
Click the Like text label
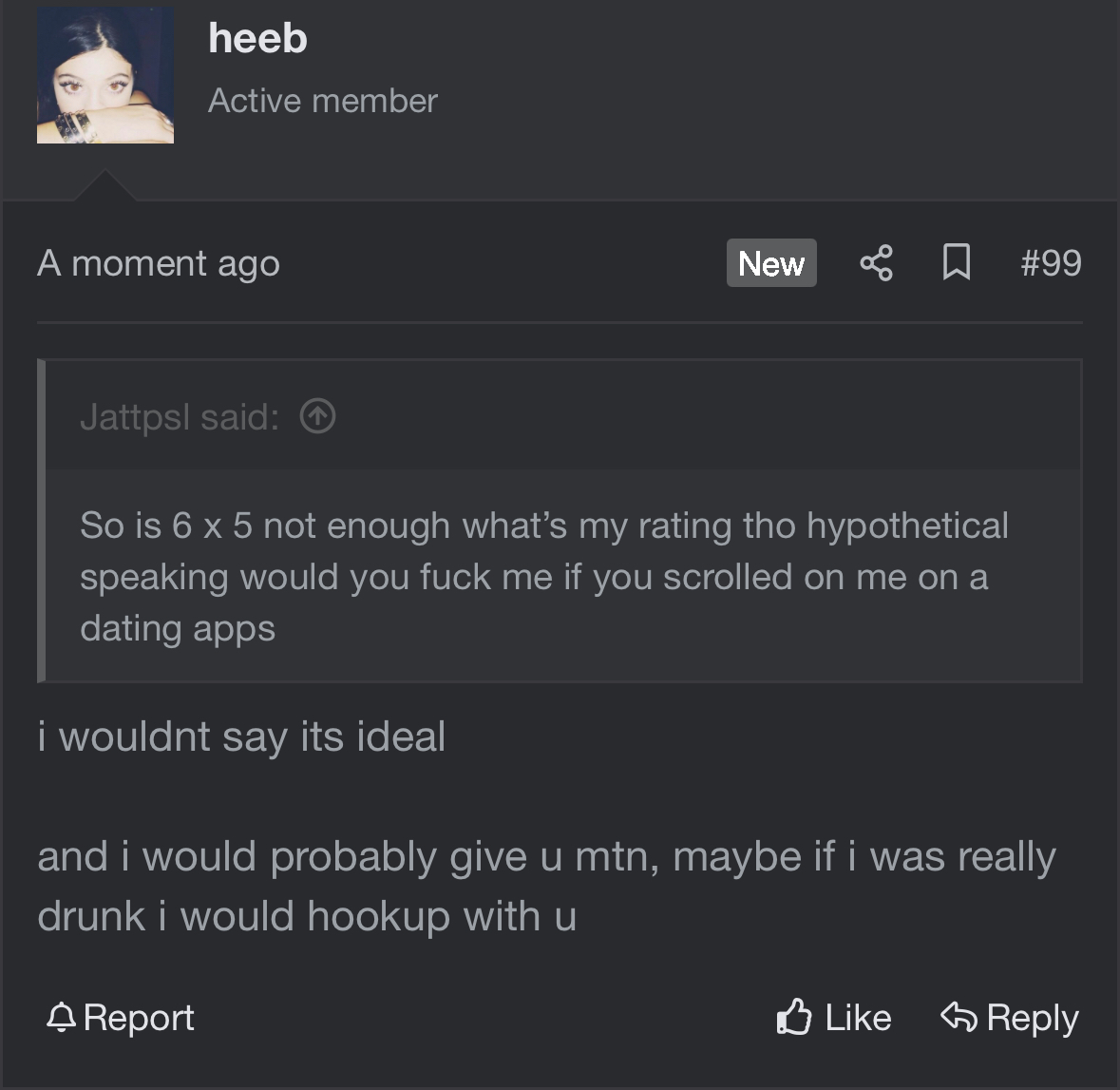click(x=858, y=1017)
